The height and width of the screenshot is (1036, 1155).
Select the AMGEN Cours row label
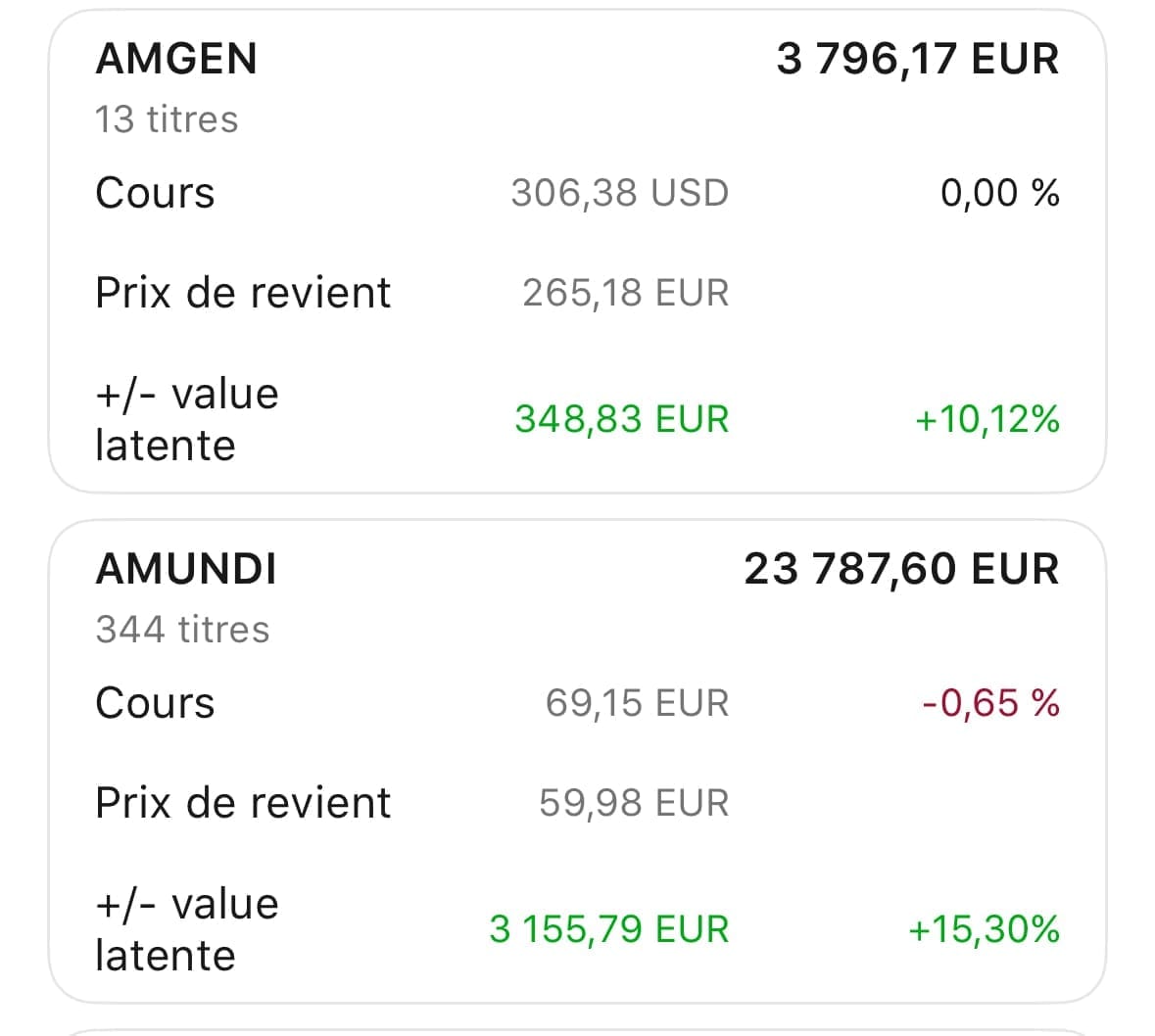156,193
